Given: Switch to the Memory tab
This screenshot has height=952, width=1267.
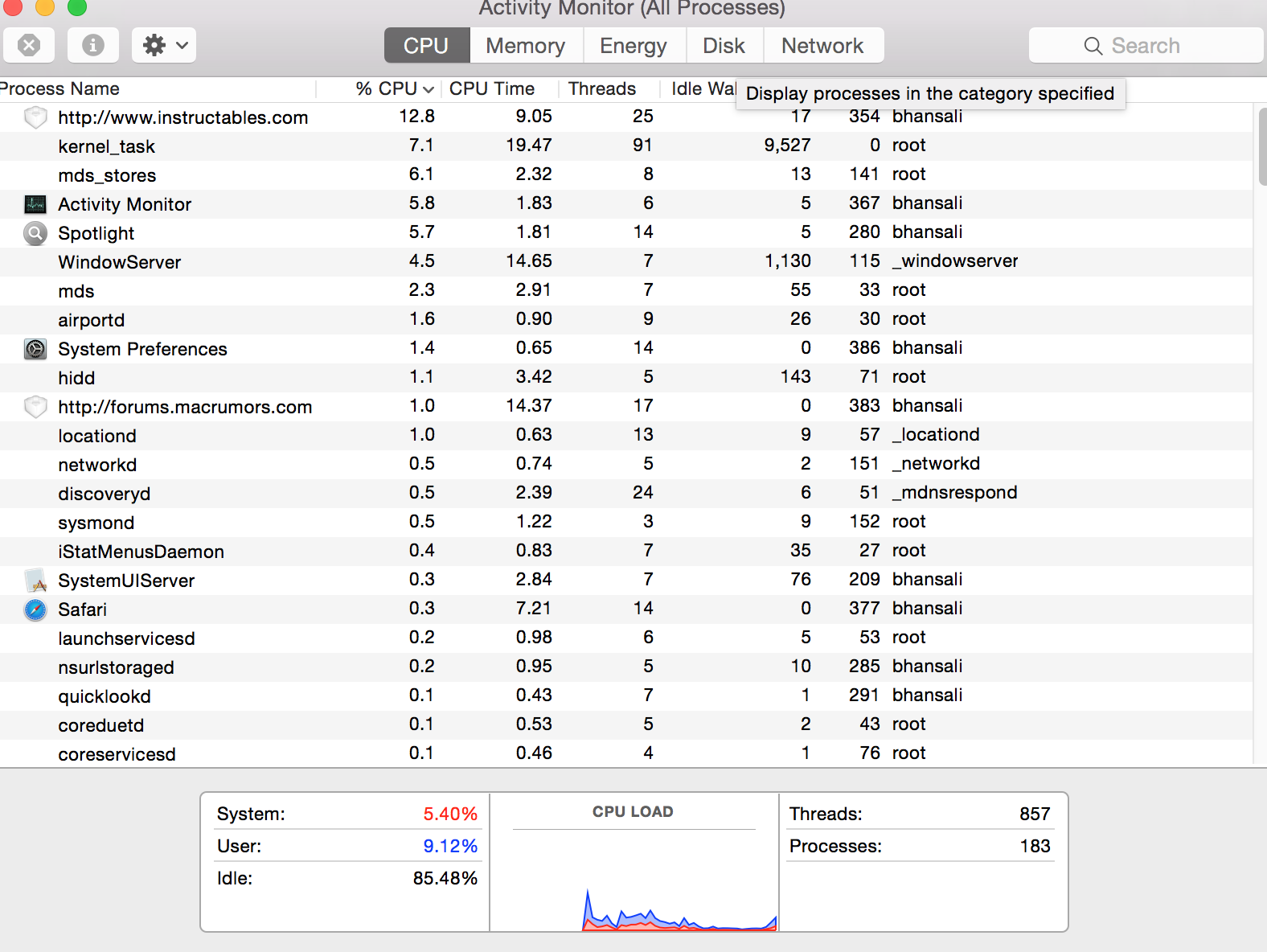Looking at the screenshot, I should click(526, 46).
